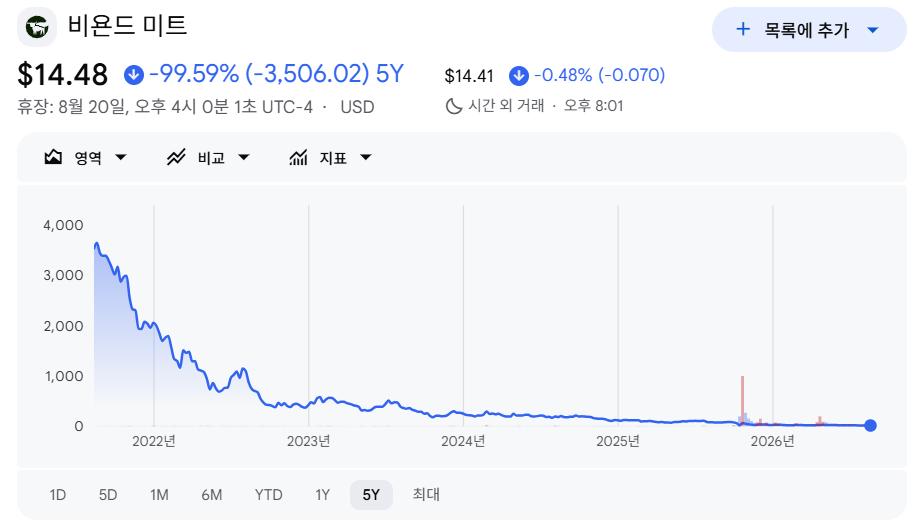Viewport: 918px width, 528px height.
Task: Choose the 1Y time range
Action: 323,495
